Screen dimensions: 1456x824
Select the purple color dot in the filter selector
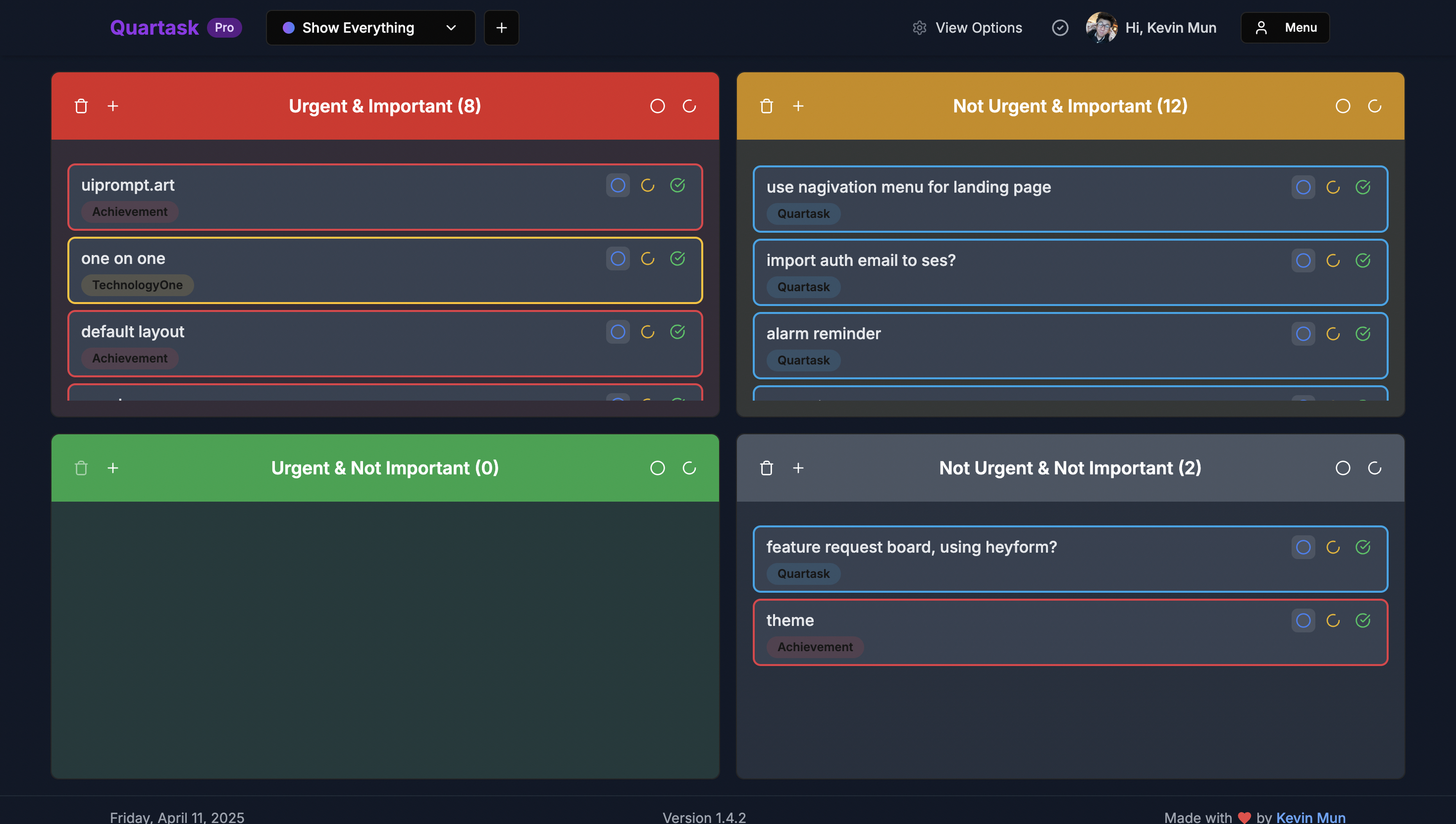pyautogui.click(x=289, y=27)
